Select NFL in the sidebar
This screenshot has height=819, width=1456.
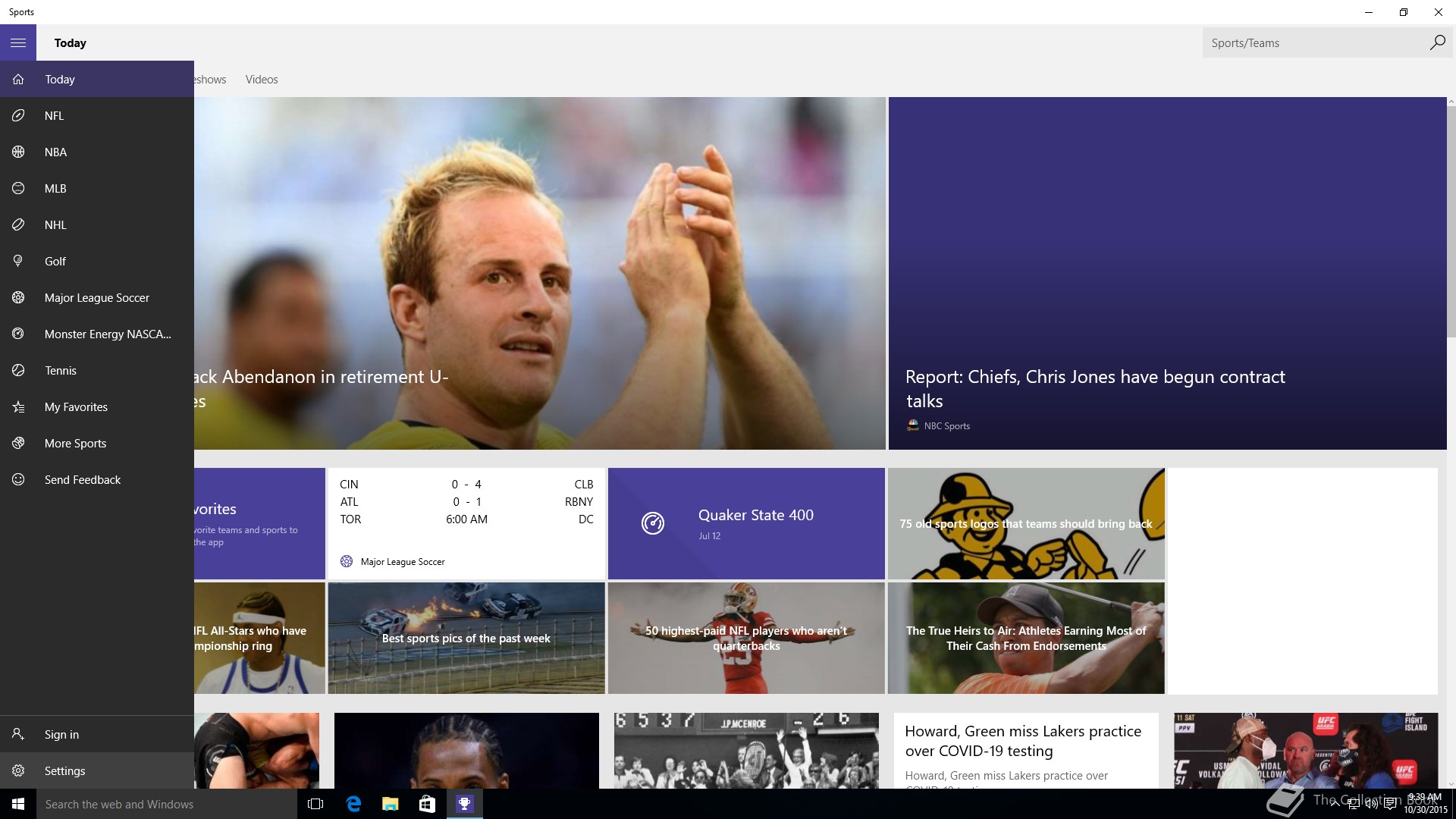[97, 115]
